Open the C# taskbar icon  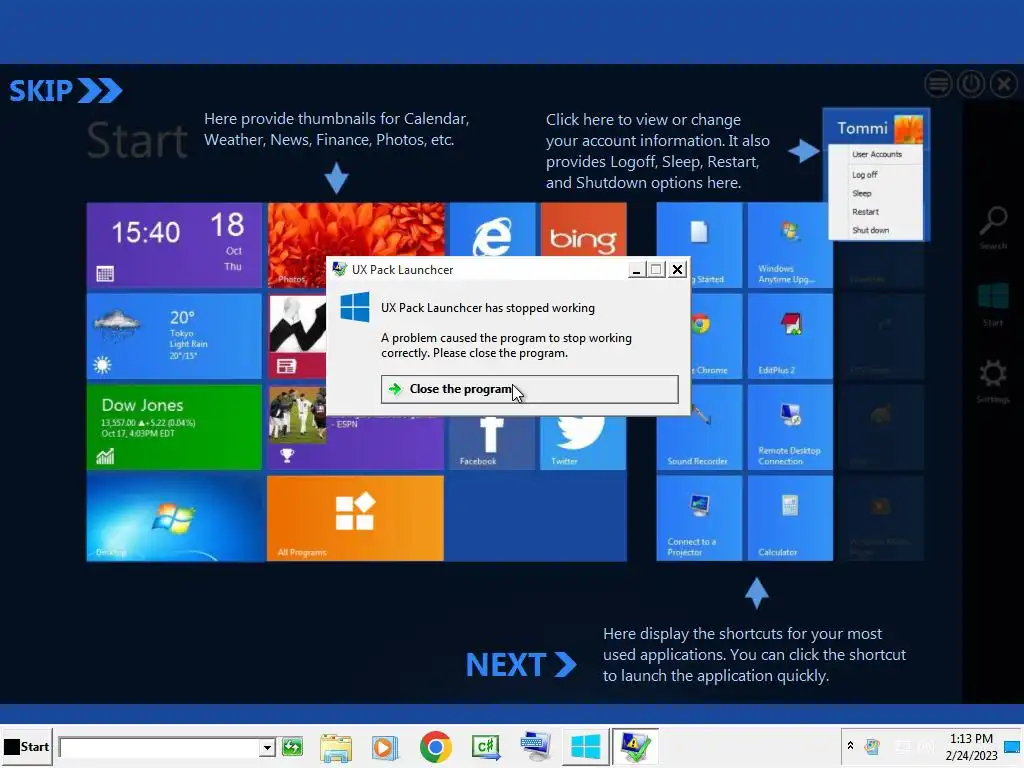click(x=486, y=747)
